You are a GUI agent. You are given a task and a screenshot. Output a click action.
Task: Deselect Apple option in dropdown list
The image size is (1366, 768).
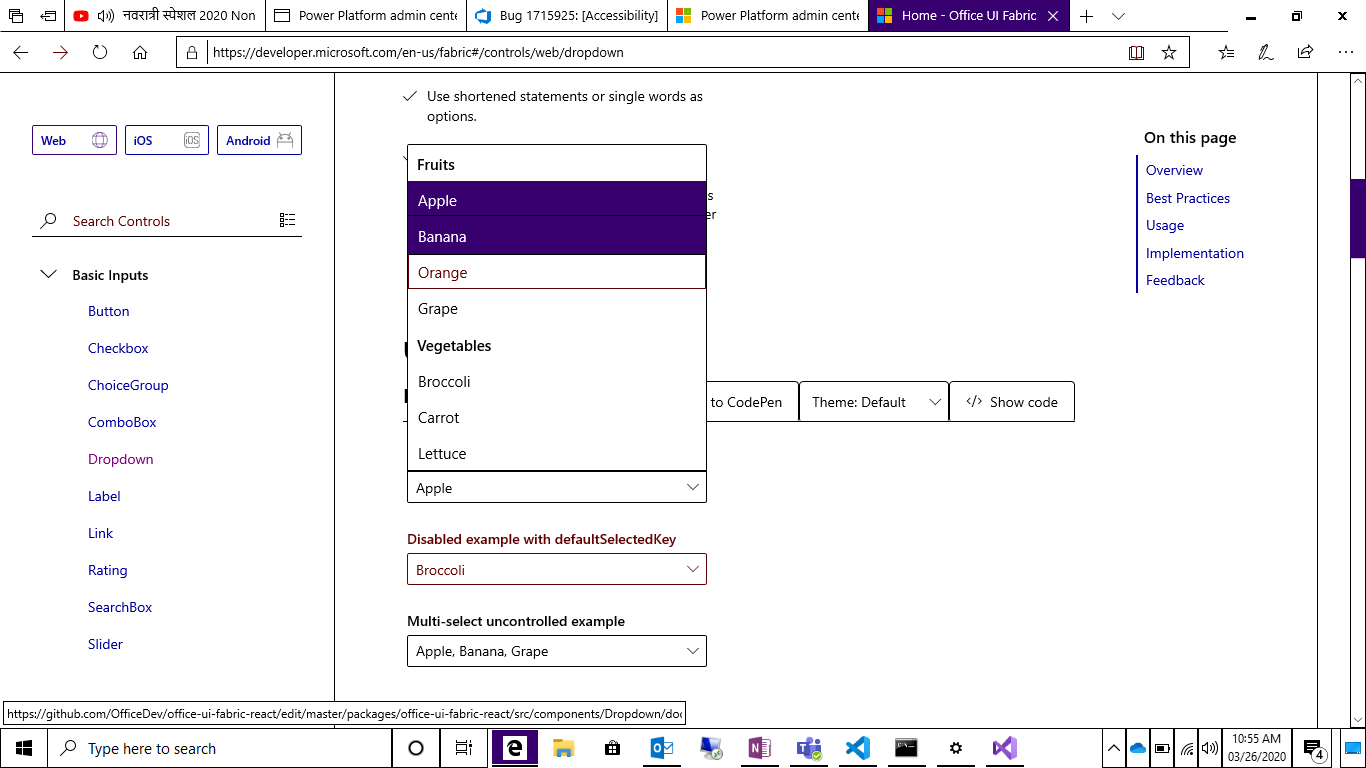557,200
